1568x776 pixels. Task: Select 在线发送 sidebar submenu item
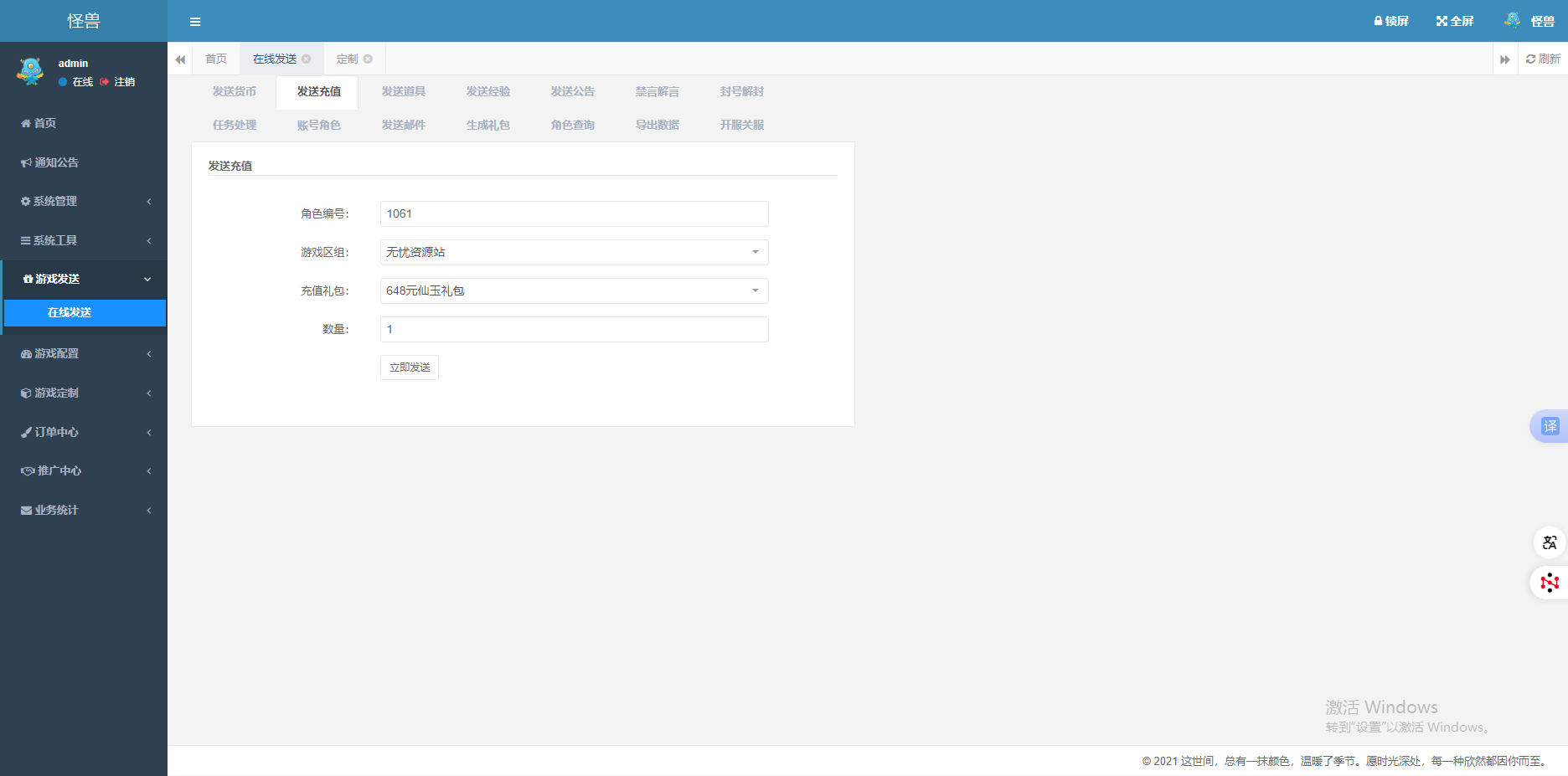85,312
